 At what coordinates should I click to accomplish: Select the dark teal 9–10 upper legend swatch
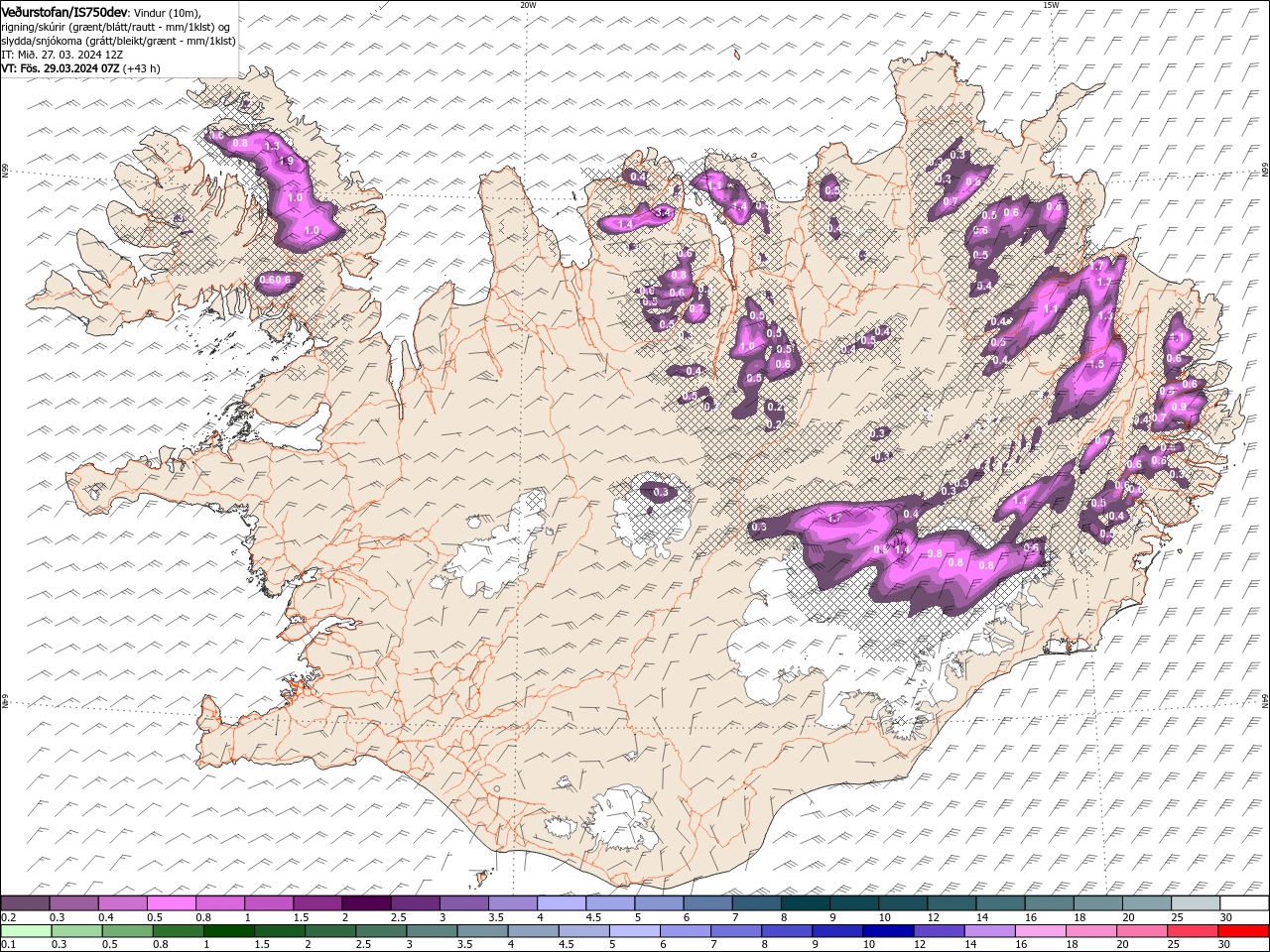coord(853,903)
